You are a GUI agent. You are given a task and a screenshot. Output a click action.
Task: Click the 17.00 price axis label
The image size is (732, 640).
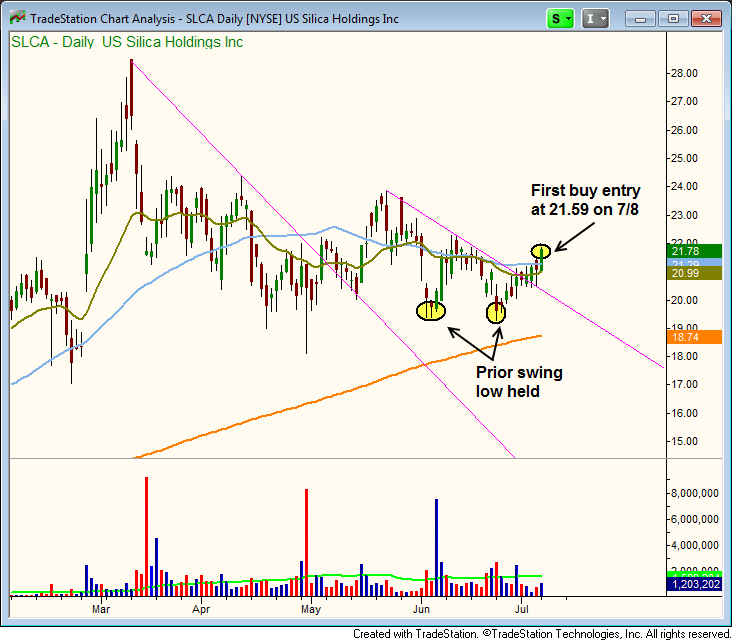684,384
